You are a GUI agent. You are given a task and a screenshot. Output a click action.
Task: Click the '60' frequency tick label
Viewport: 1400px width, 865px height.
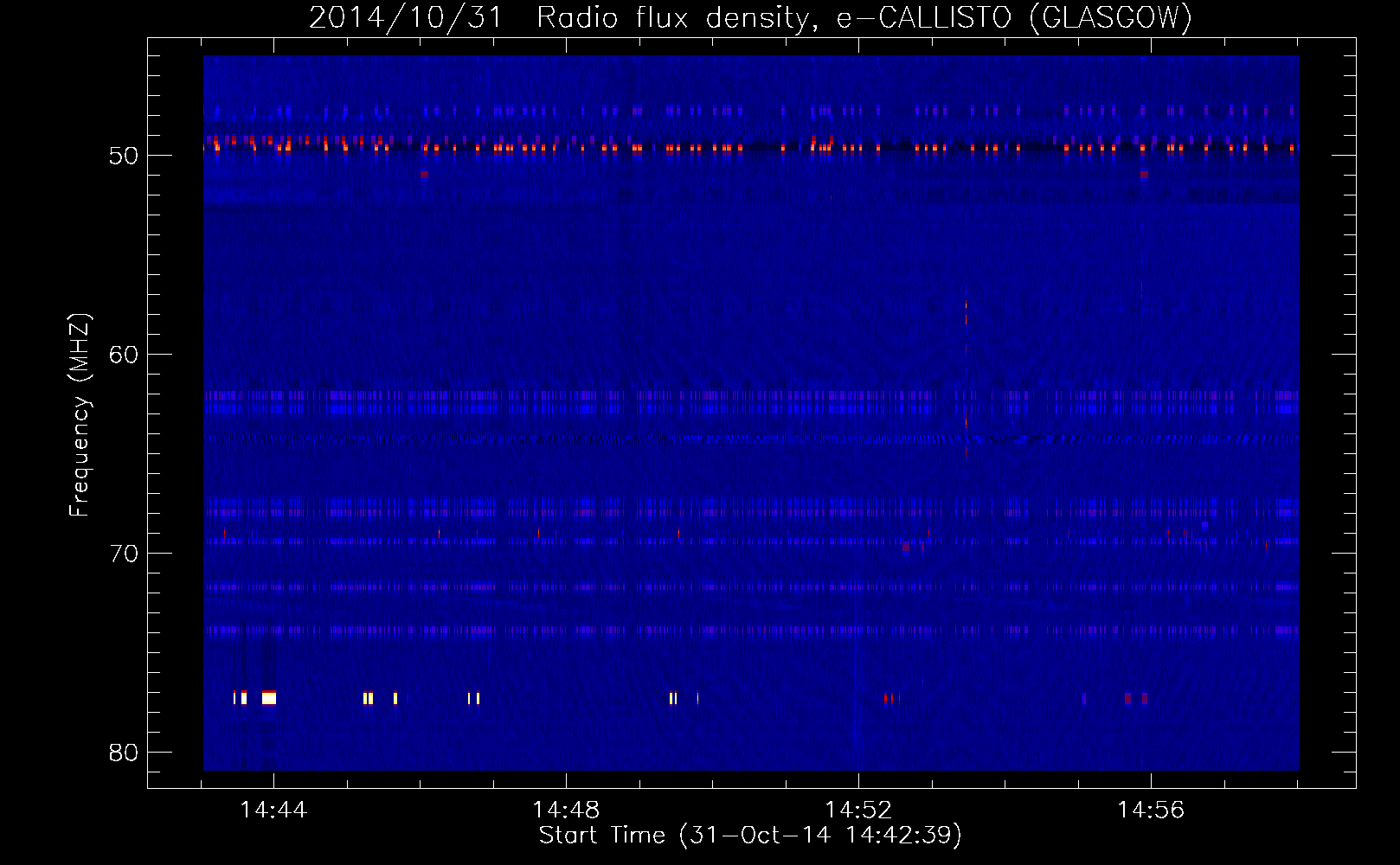(124, 355)
